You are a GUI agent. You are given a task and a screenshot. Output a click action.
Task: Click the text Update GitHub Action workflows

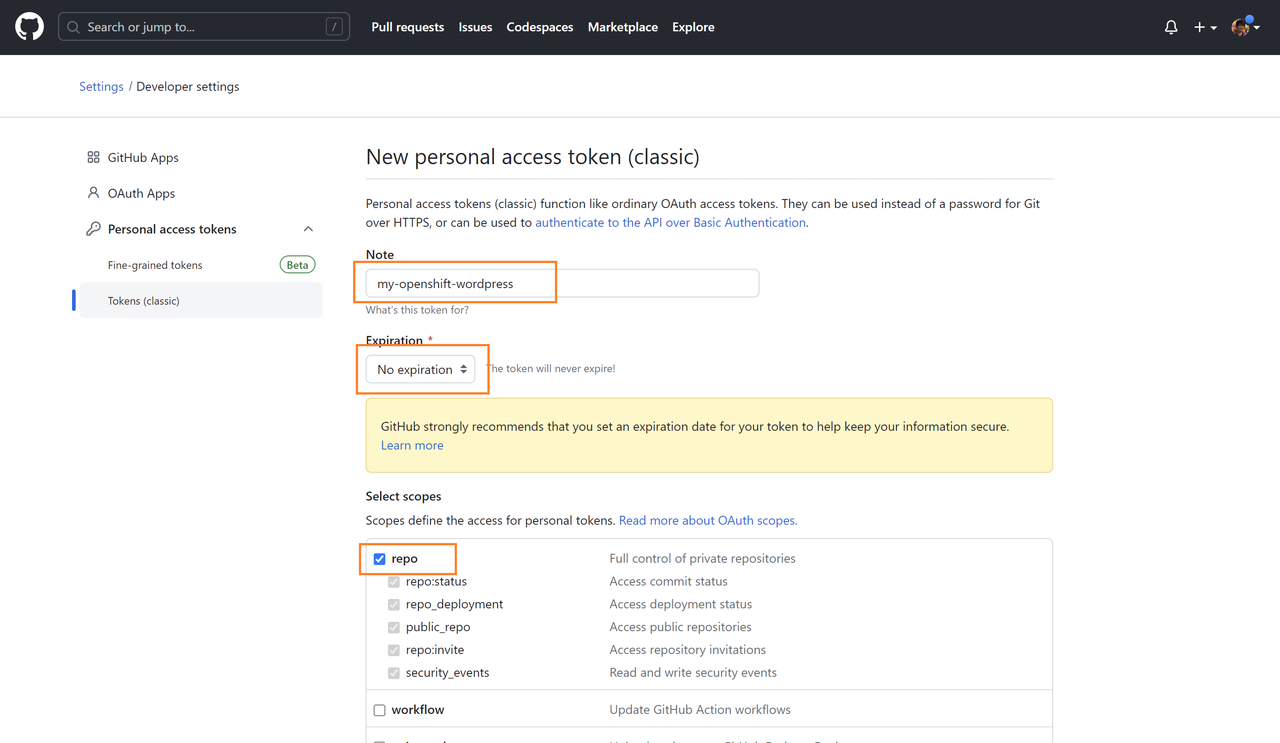[700, 710]
